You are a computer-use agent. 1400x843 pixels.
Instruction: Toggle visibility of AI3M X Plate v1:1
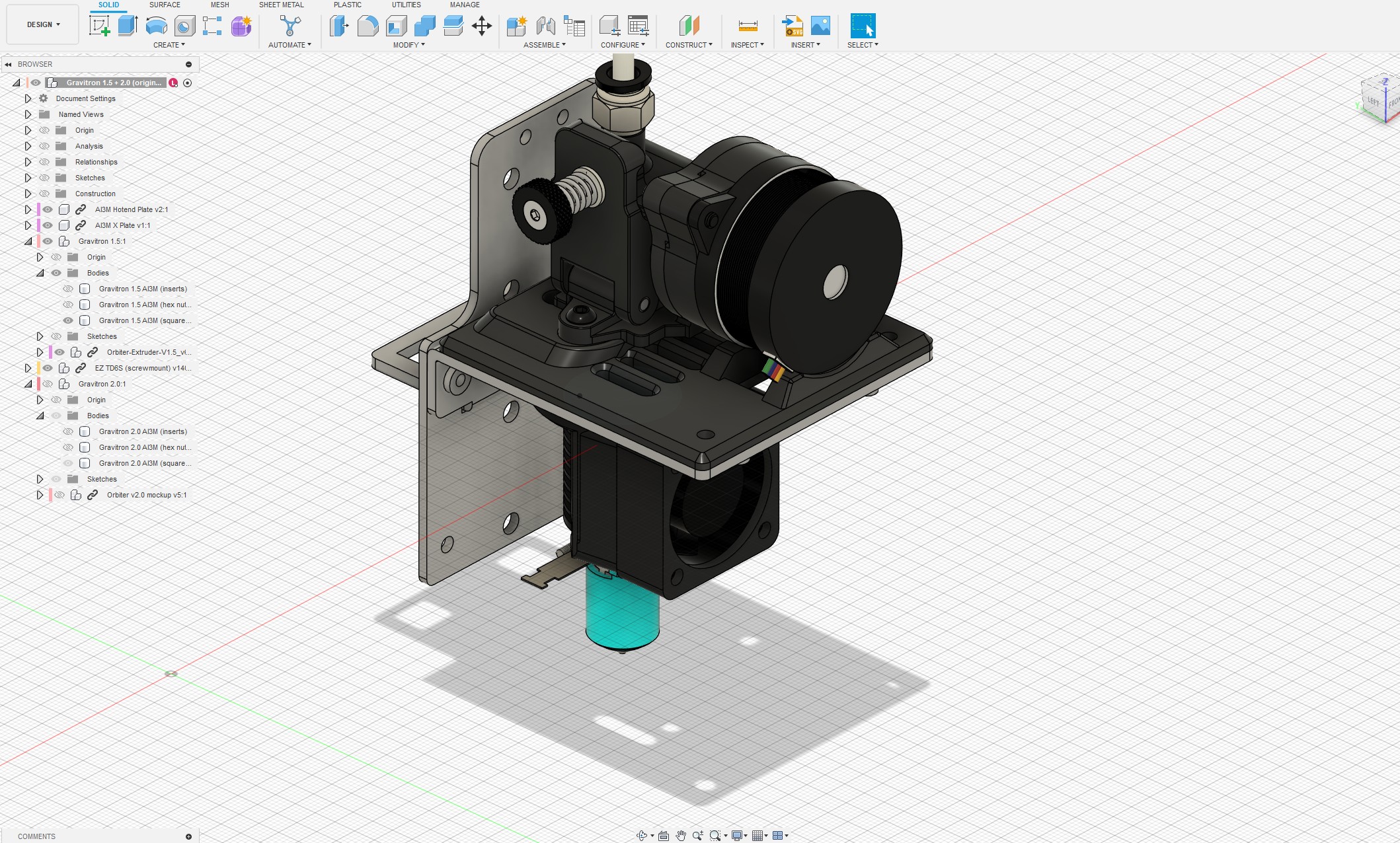tap(48, 225)
